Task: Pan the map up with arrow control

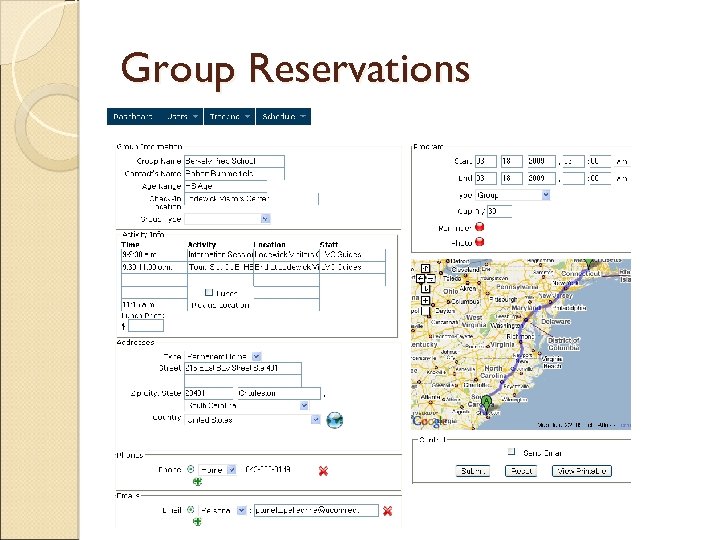Action: click(426, 268)
